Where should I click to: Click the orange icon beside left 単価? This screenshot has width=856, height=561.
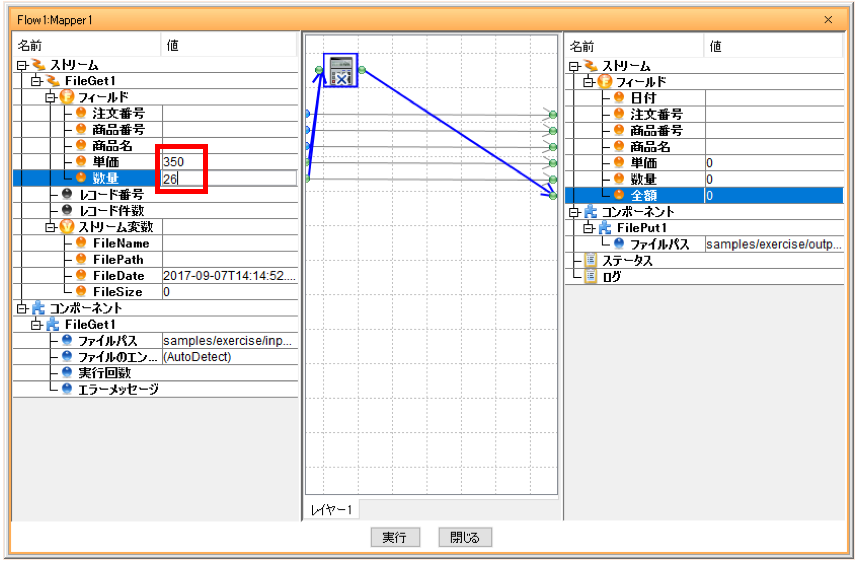tap(81, 162)
